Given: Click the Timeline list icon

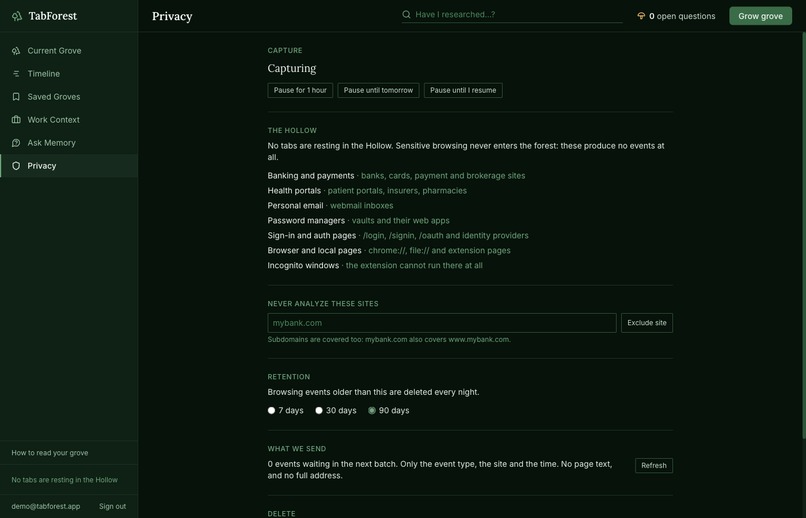Looking at the screenshot, I should (16, 73).
